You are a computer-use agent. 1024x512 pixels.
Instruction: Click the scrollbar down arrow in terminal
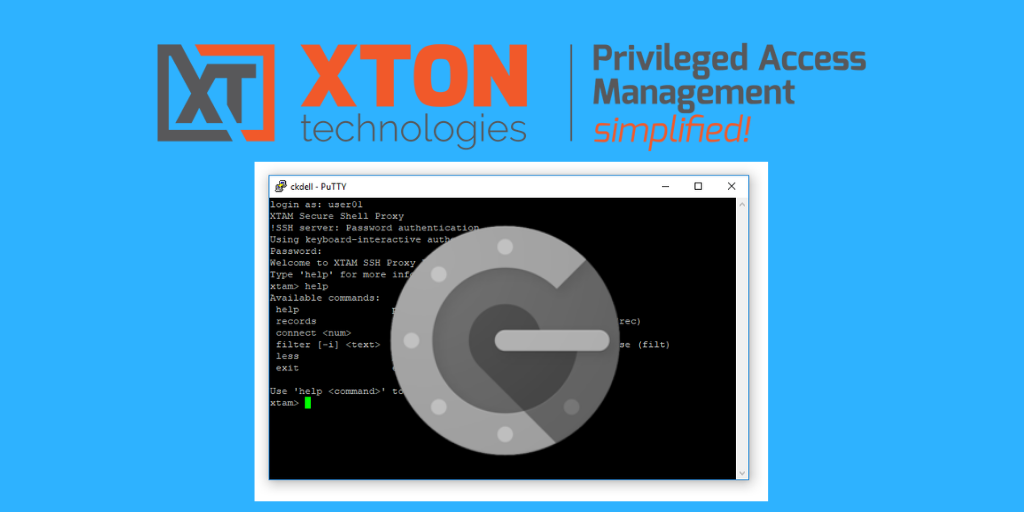point(741,472)
